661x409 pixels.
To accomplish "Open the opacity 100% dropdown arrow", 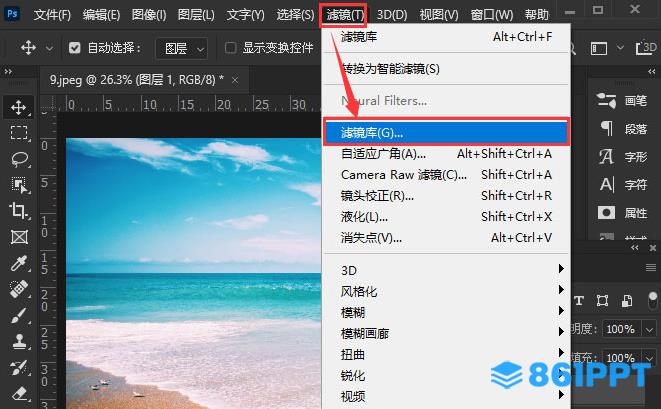I will 649,329.
